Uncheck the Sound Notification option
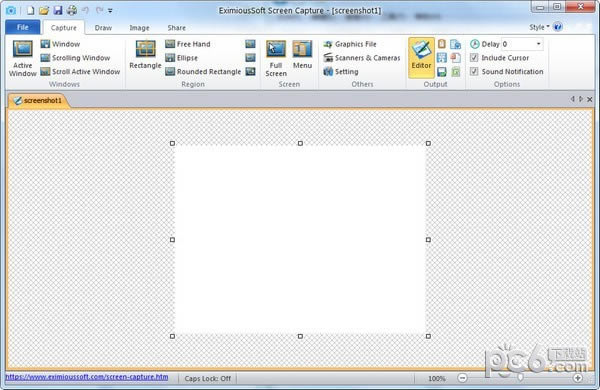This screenshot has height=390, width=600. 474,72
